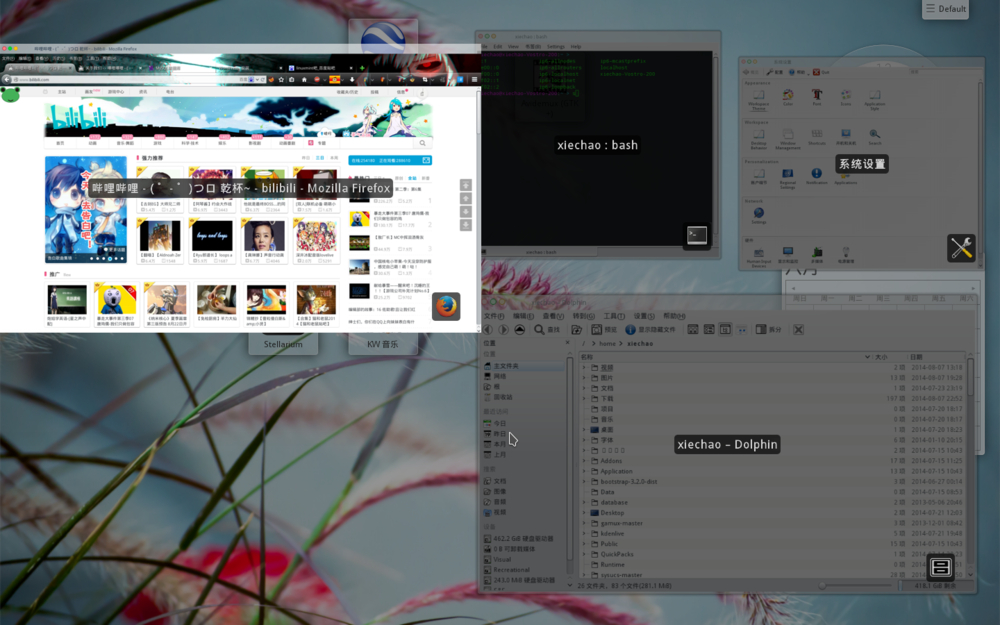Go forward in Dolphin with the forward arrow
This screenshot has height=625, width=1000.
tap(503, 330)
